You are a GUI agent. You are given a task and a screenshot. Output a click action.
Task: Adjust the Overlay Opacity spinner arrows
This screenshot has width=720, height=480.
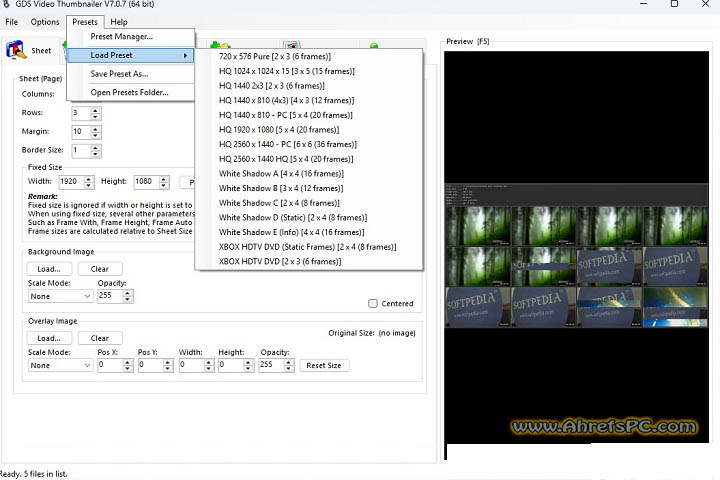(289, 366)
